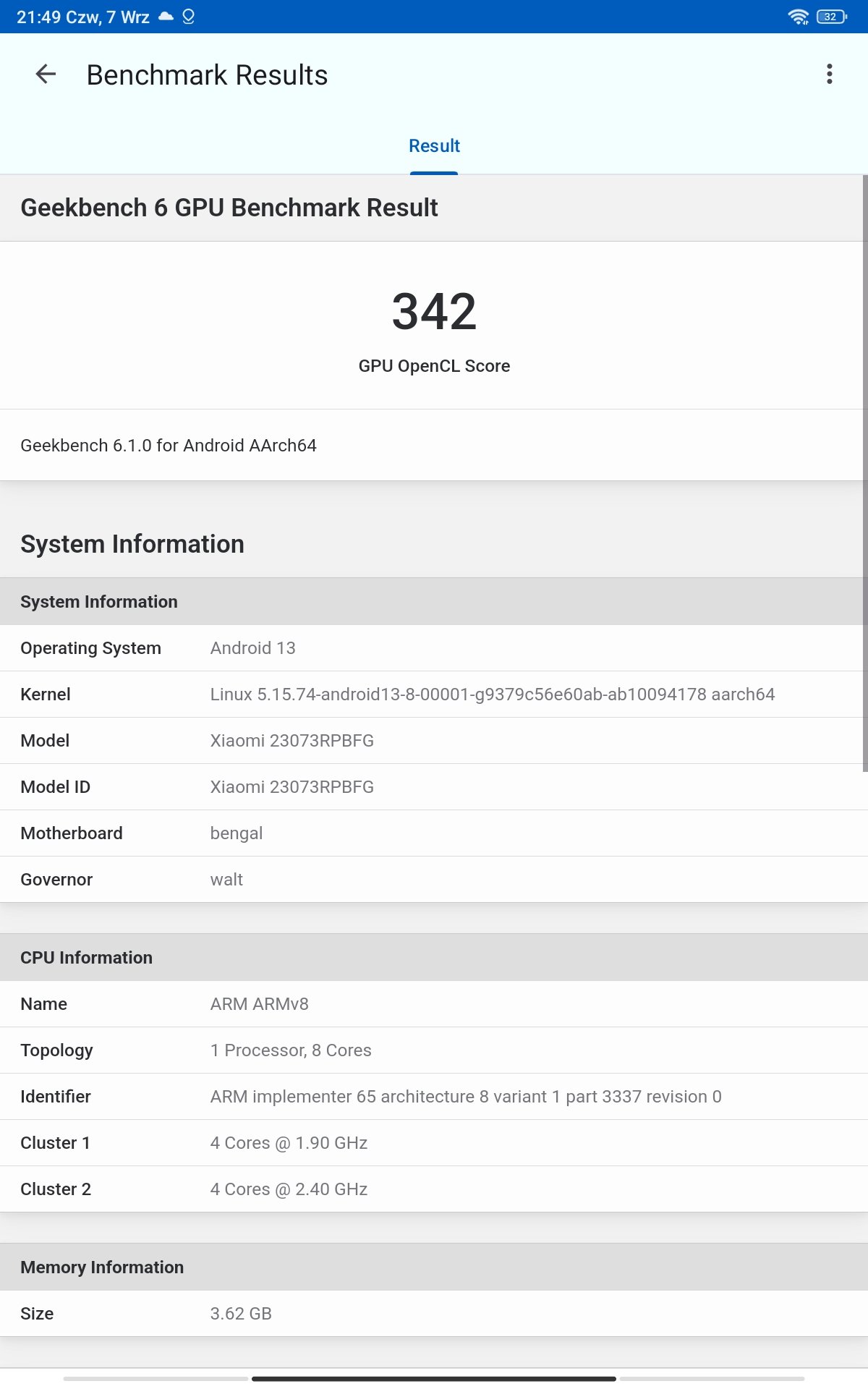Image resolution: width=868 pixels, height=1389 pixels.
Task: Tap the Cluster 2 label
Action: point(56,1189)
